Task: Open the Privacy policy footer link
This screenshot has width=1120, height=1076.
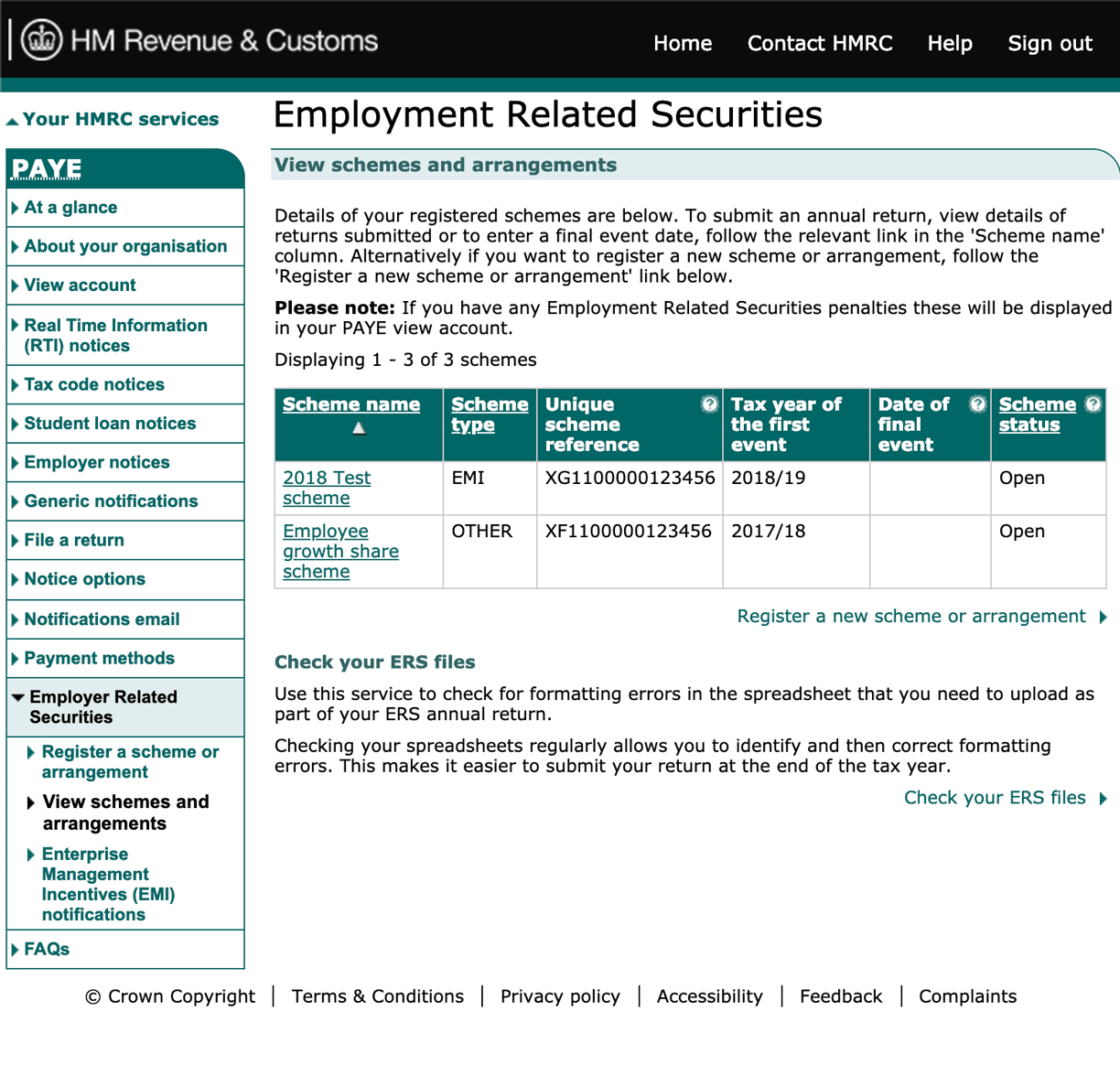Action: (559, 996)
